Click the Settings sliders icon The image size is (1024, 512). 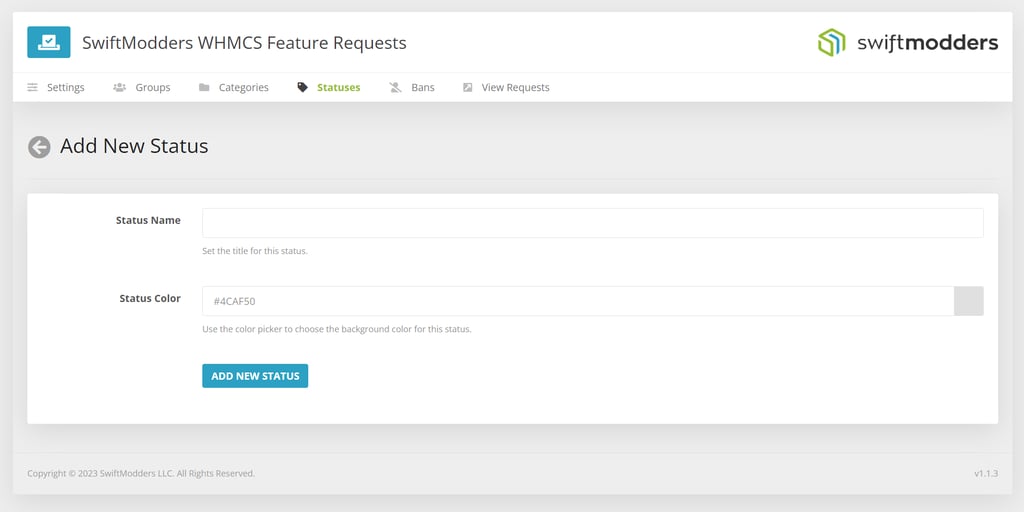click(x=33, y=88)
